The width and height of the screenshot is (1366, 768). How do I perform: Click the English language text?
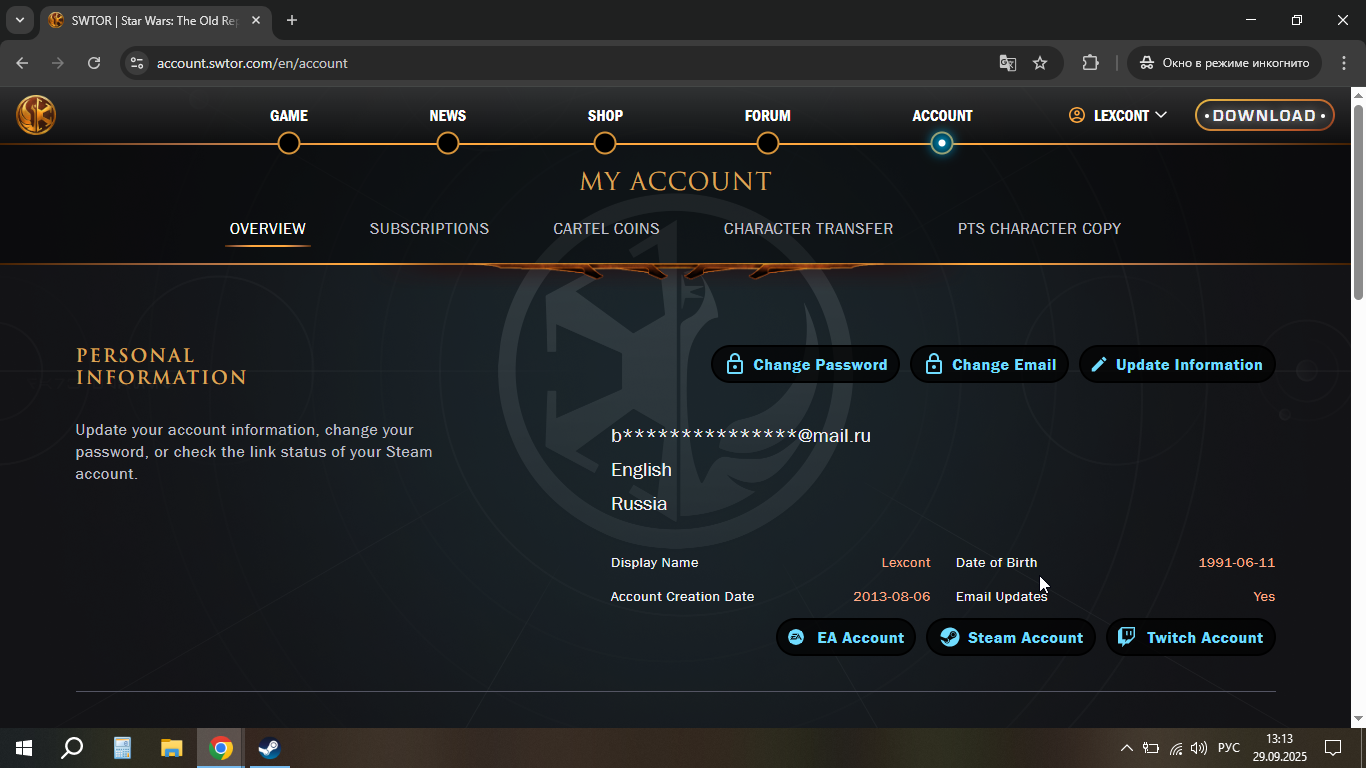(x=641, y=470)
